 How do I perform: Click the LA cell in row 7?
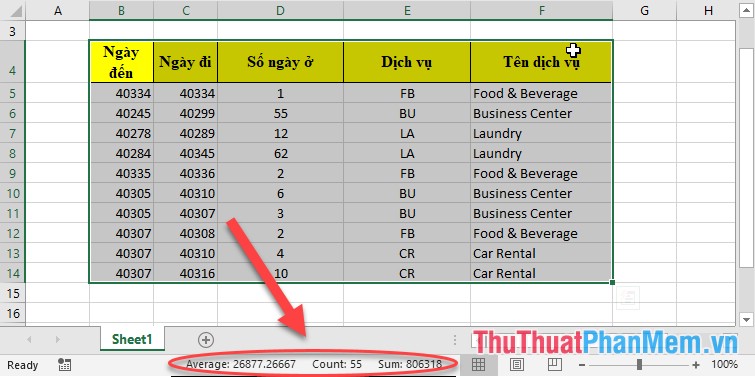pos(407,133)
